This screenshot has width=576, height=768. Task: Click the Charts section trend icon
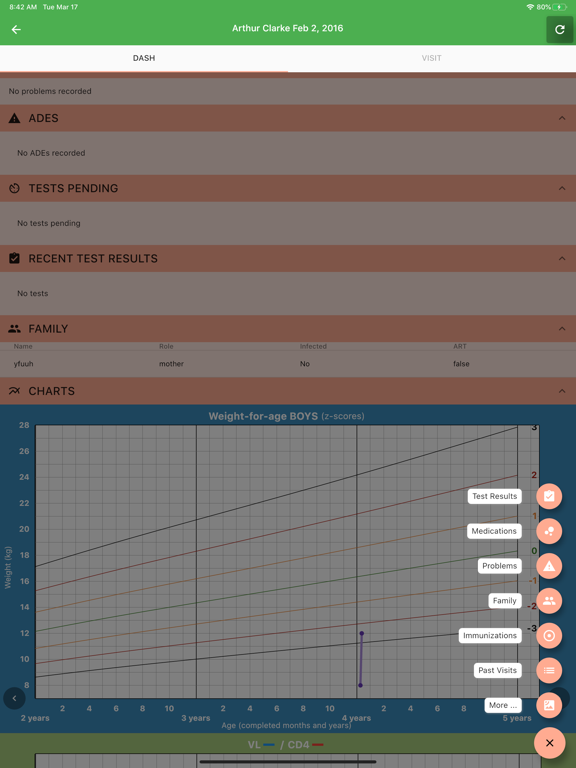pyautogui.click(x=14, y=391)
